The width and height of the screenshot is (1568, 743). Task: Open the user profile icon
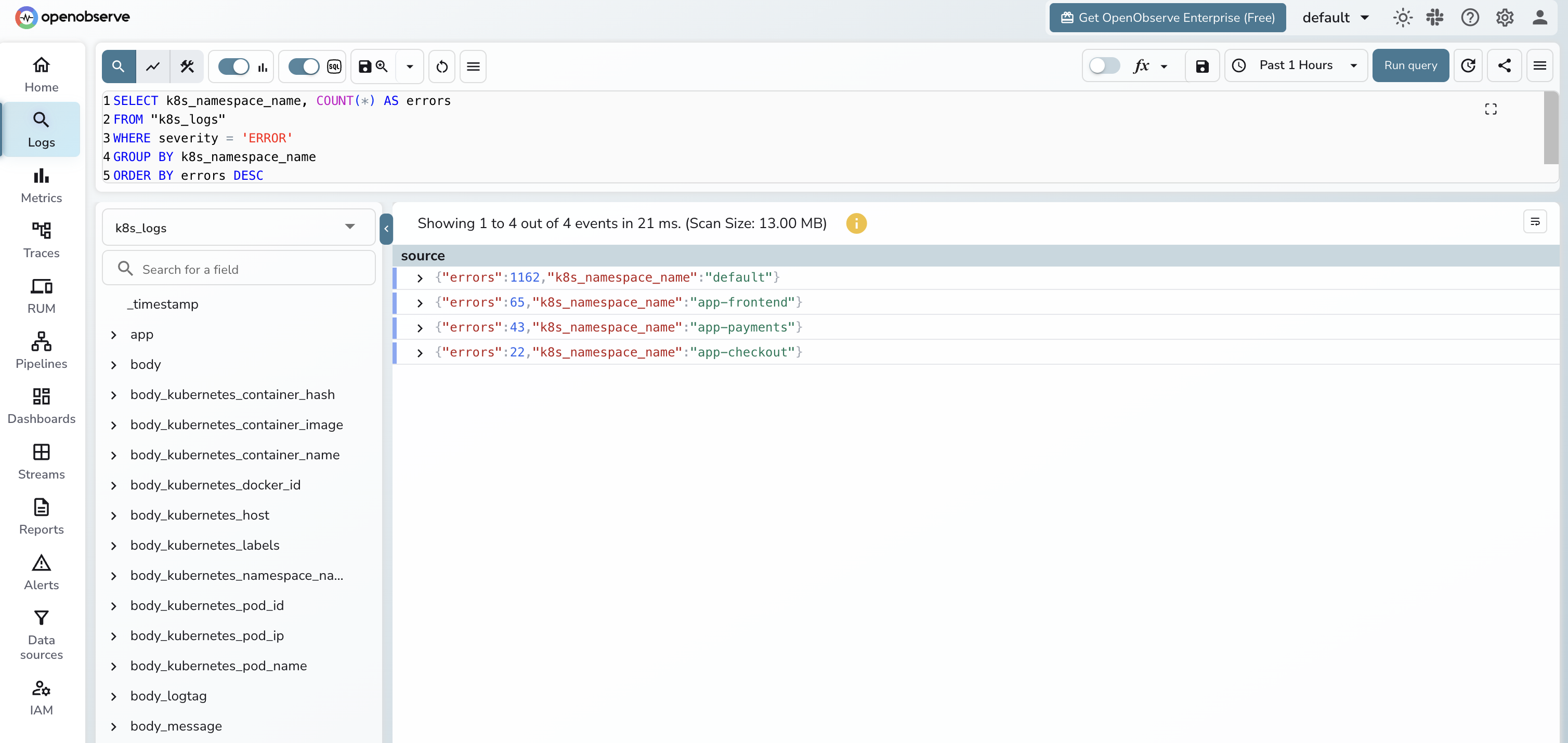[x=1539, y=18]
